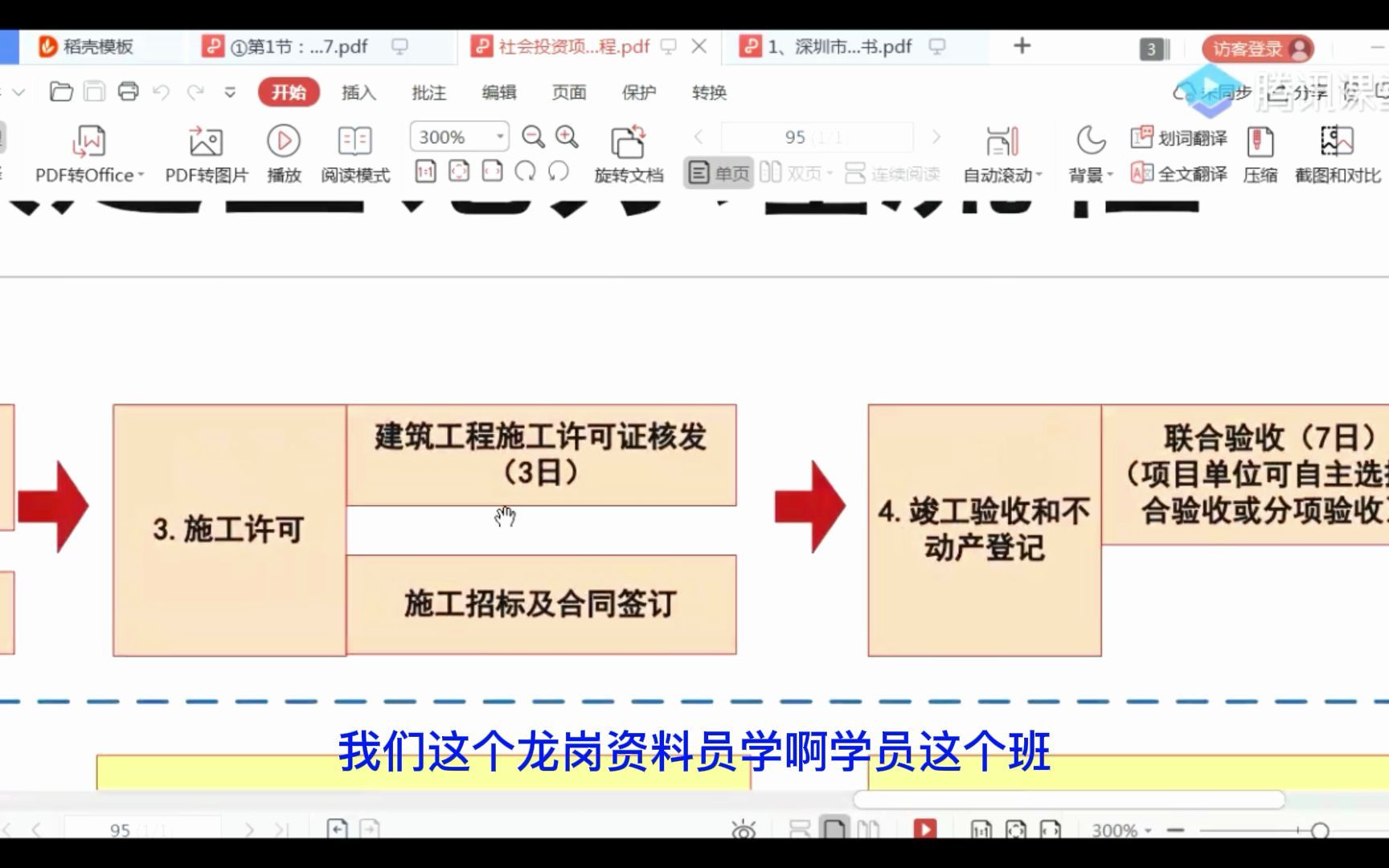The width and height of the screenshot is (1389, 868).
Task: Expand 自动滚动 auto-scroll options
Action: click(1039, 174)
